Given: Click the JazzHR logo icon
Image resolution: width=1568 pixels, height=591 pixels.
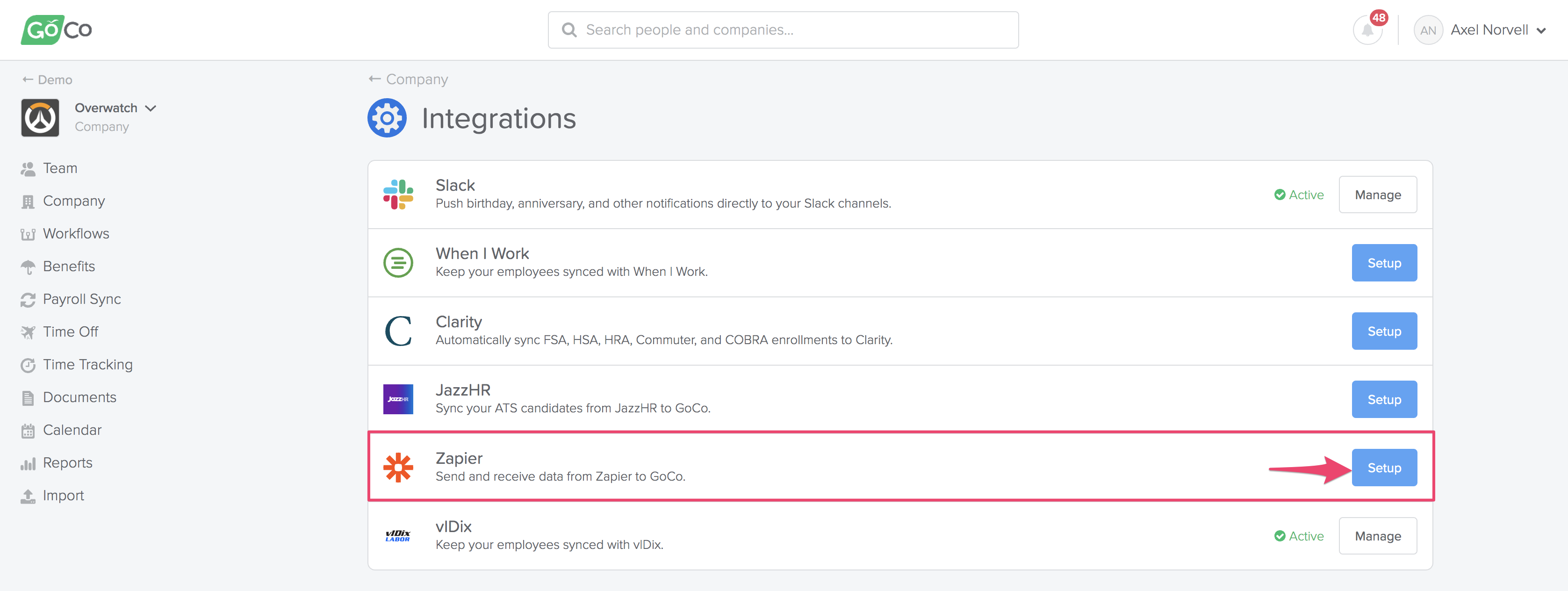Looking at the screenshot, I should point(398,399).
